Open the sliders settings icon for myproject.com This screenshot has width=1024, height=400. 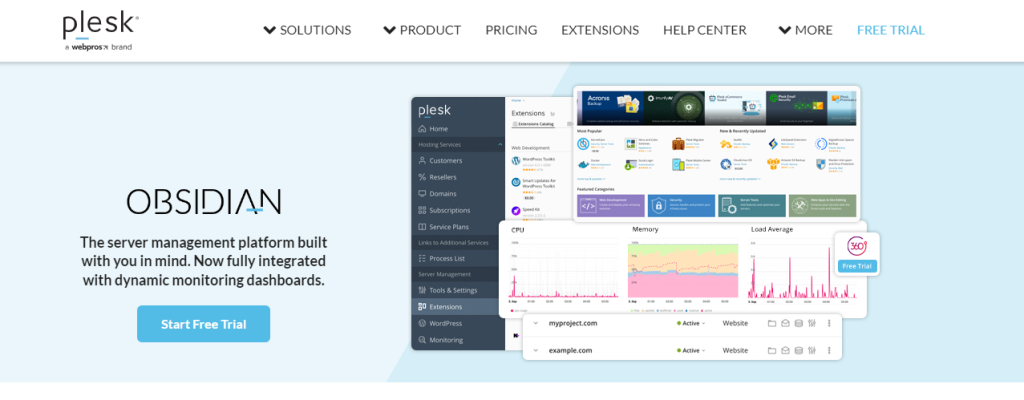coord(812,323)
